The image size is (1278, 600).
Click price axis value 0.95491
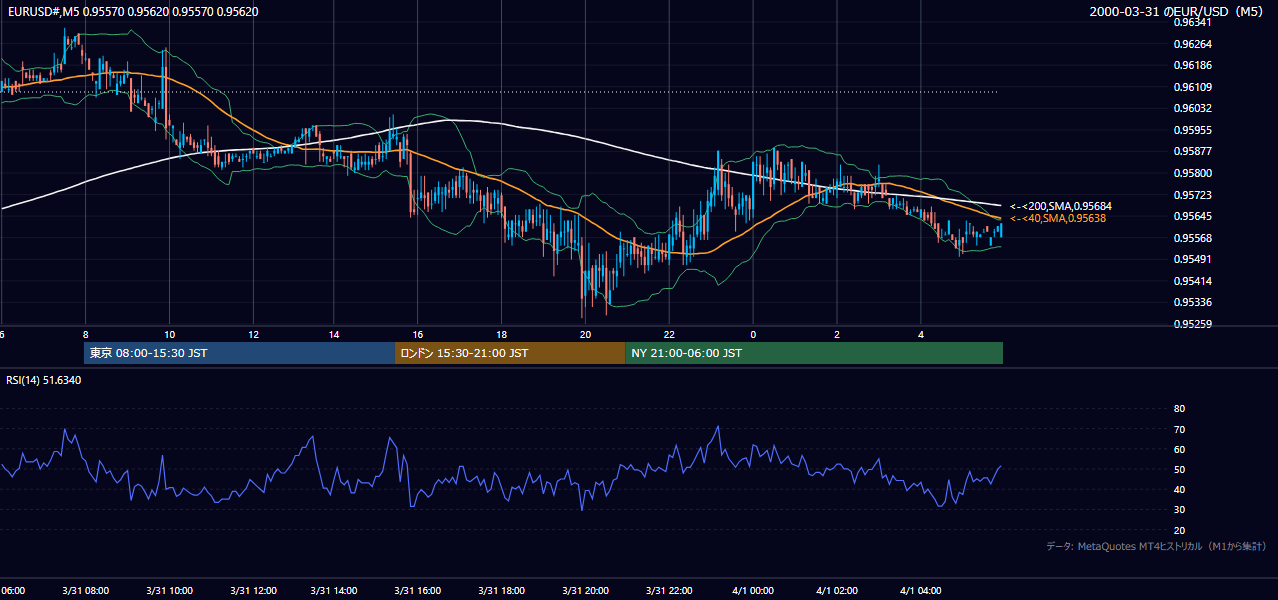click(x=1192, y=259)
